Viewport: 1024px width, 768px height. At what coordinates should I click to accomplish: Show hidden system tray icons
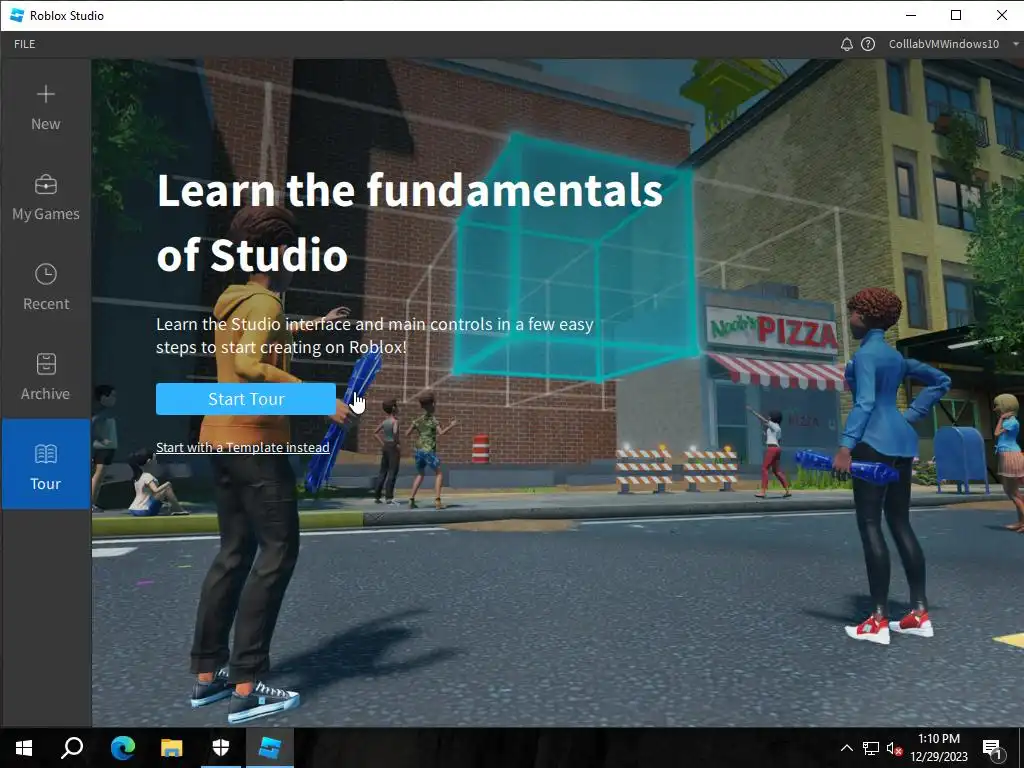pos(846,748)
